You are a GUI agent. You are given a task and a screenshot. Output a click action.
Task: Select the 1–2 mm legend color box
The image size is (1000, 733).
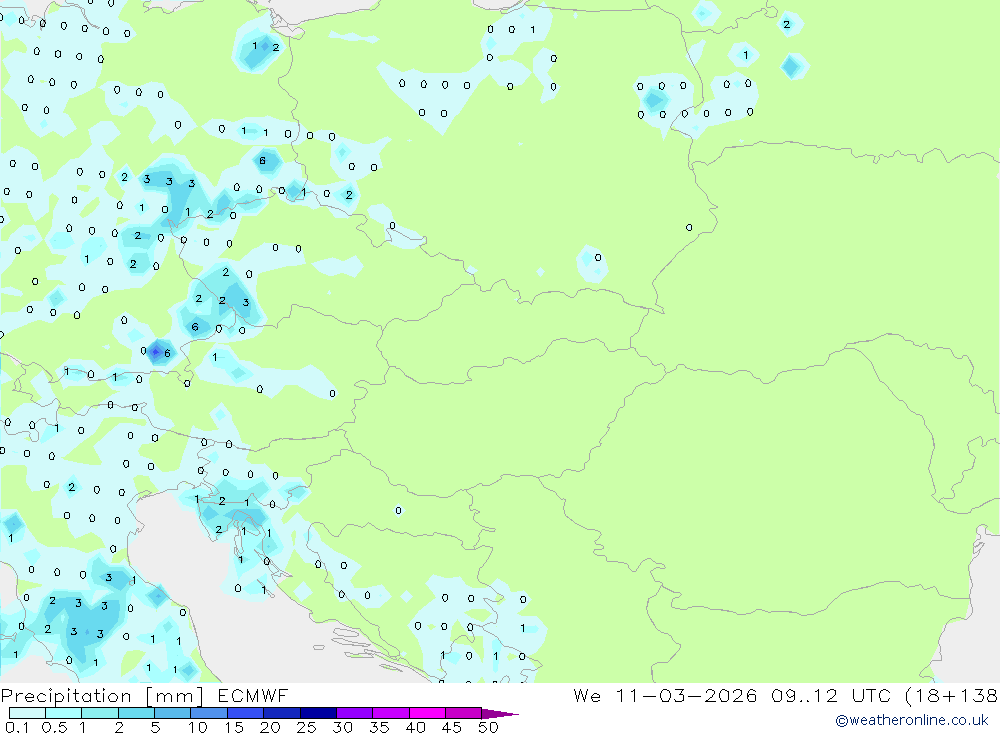tap(100, 713)
